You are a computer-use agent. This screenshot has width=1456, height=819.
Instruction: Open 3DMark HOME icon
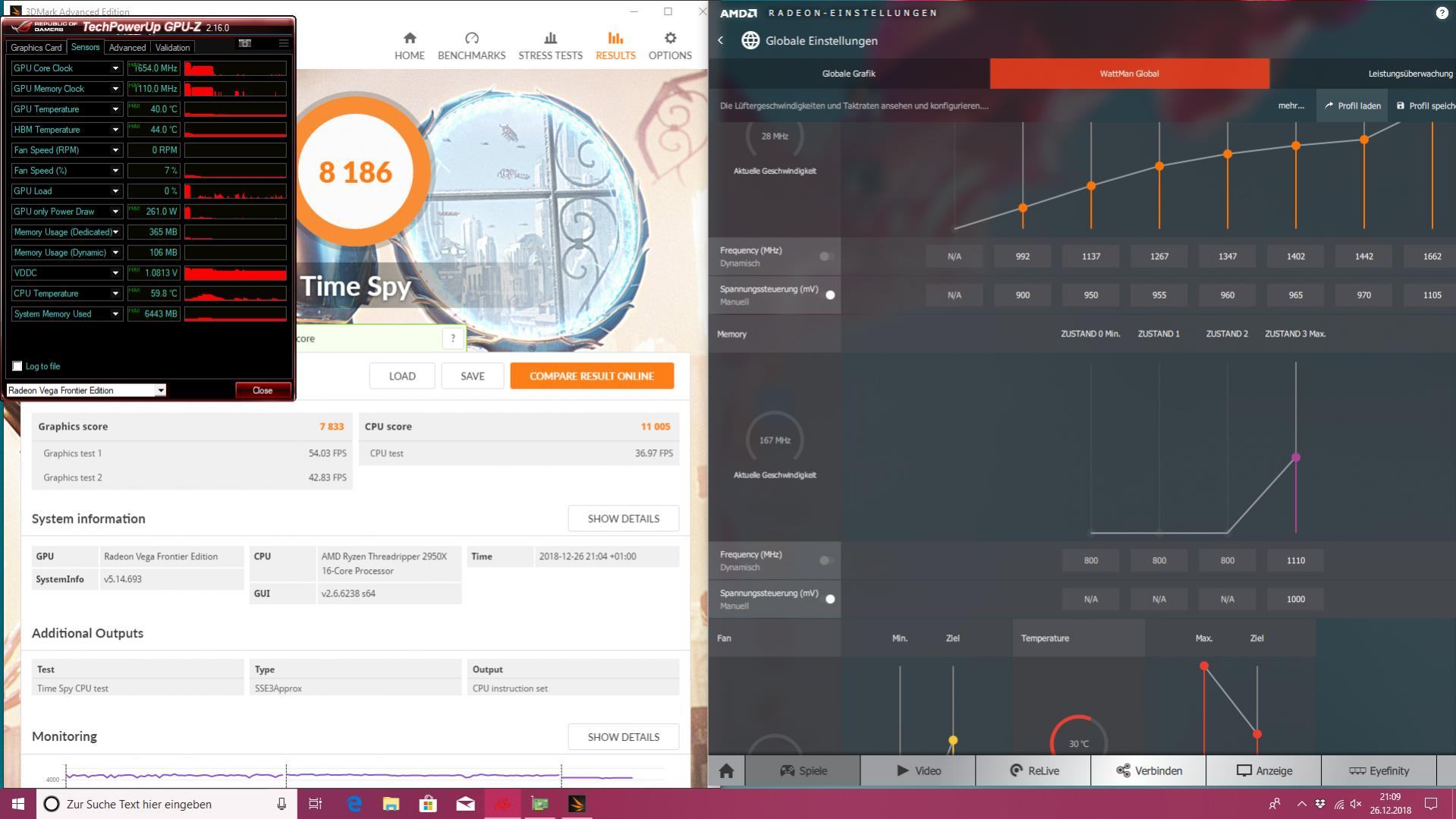click(409, 46)
